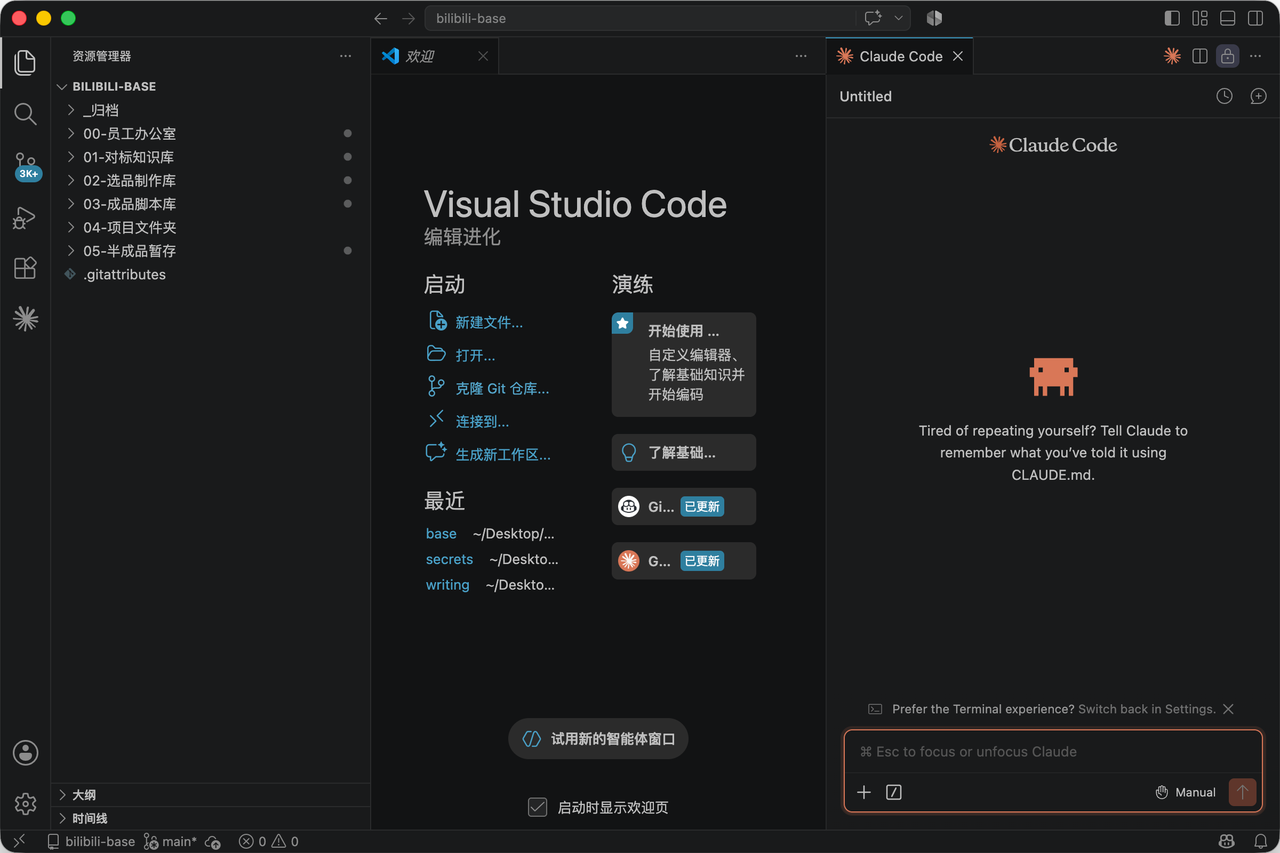Open the Run and Debug view
Image resolution: width=1280 pixels, height=853 pixels.
[x=25, y=218]
